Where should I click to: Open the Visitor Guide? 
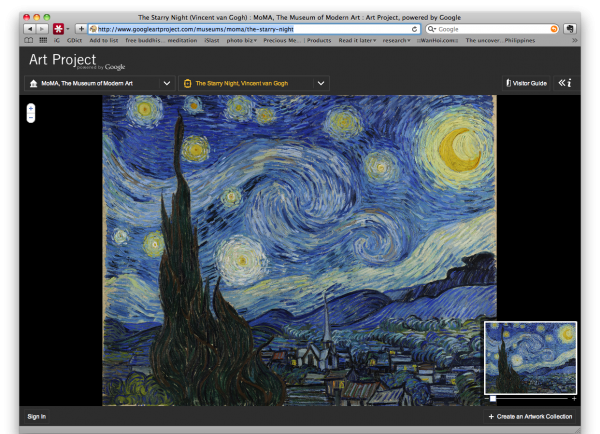(527, 83)
